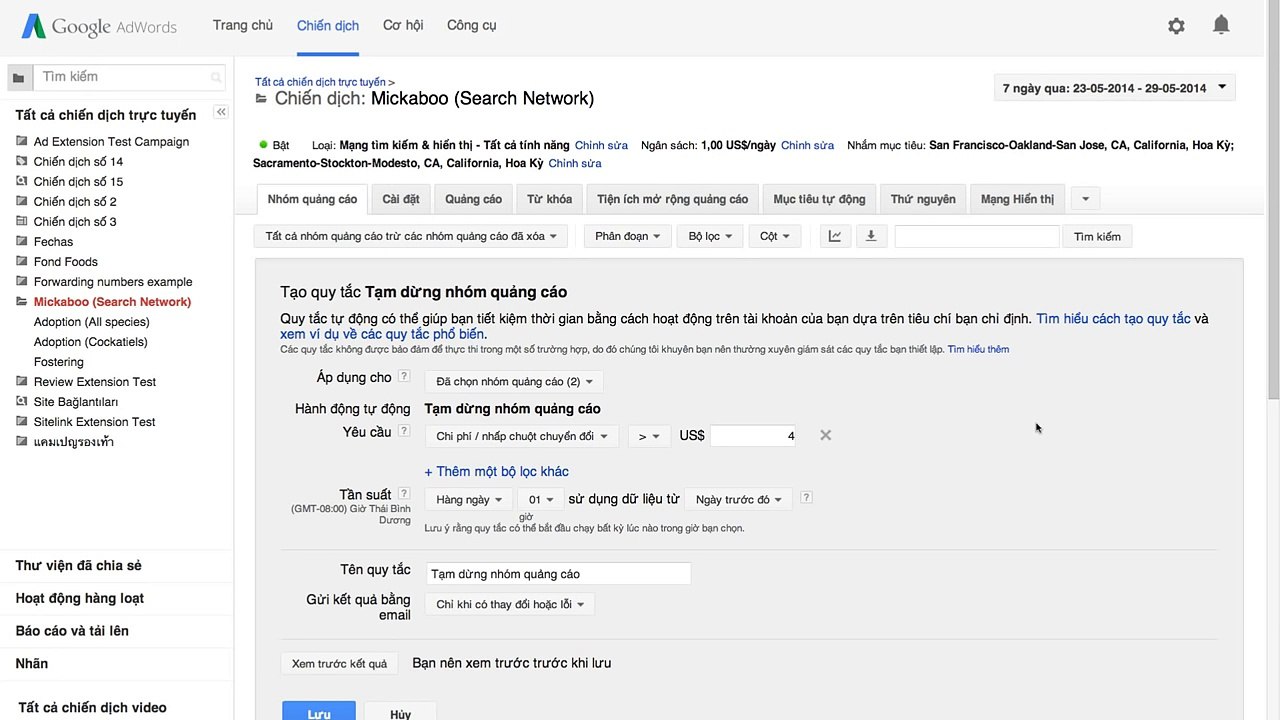The width and height of the screenshot is (1280, 720).
Task: Click the Tìm kiếm button
Action: coord(1097,237)
